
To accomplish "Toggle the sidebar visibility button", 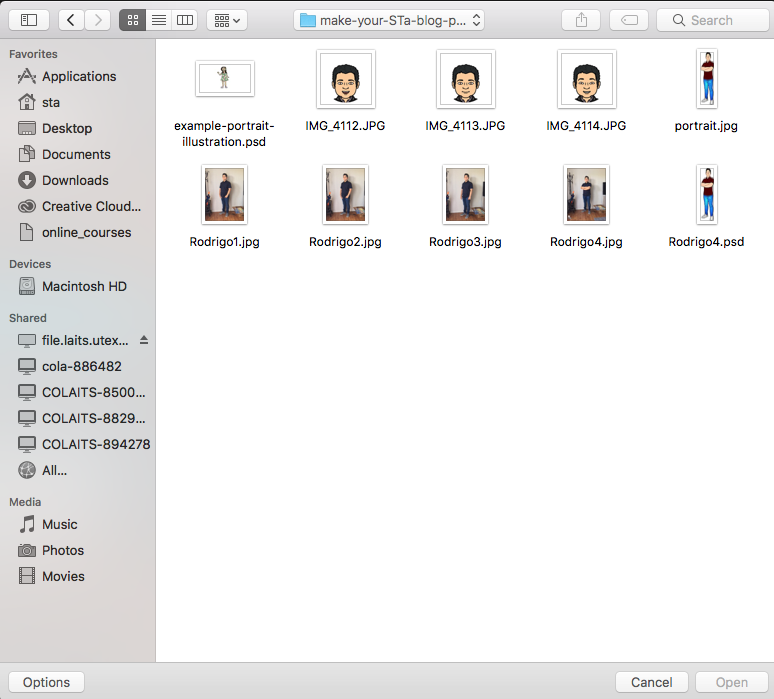I will (x=28, y=20).
